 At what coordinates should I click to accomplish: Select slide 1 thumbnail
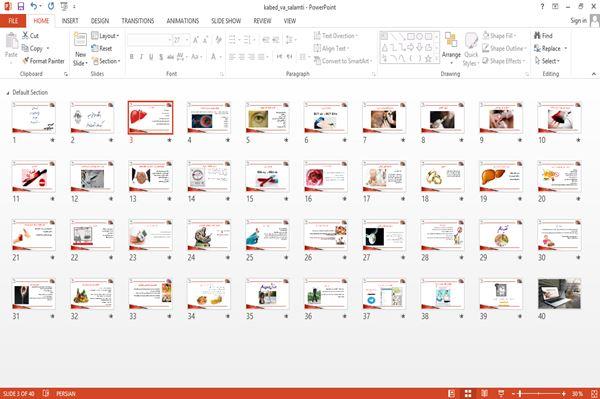click(33, 117)
